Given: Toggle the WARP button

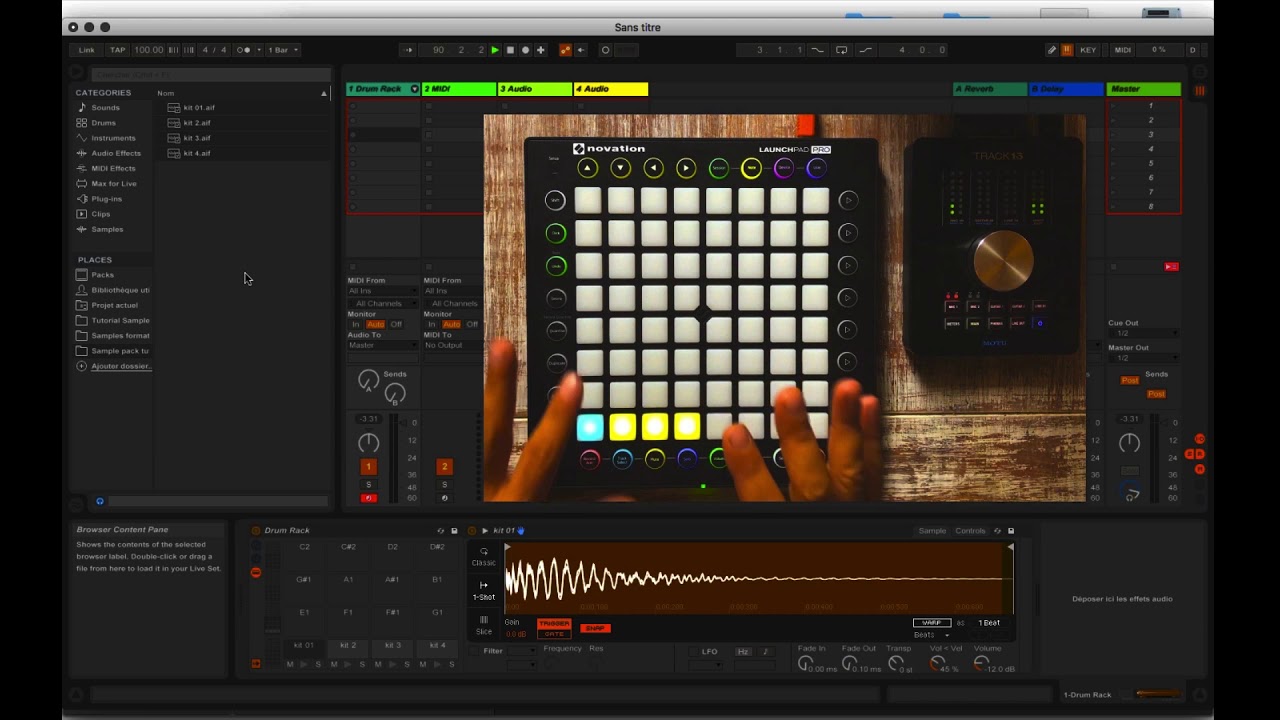Looking at the screenshot, I should tap(931, 623).
